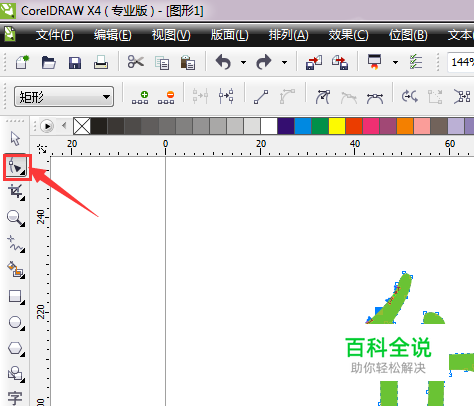Convert line to curve
The image size is (474, 406).
(x=287, y=97)
